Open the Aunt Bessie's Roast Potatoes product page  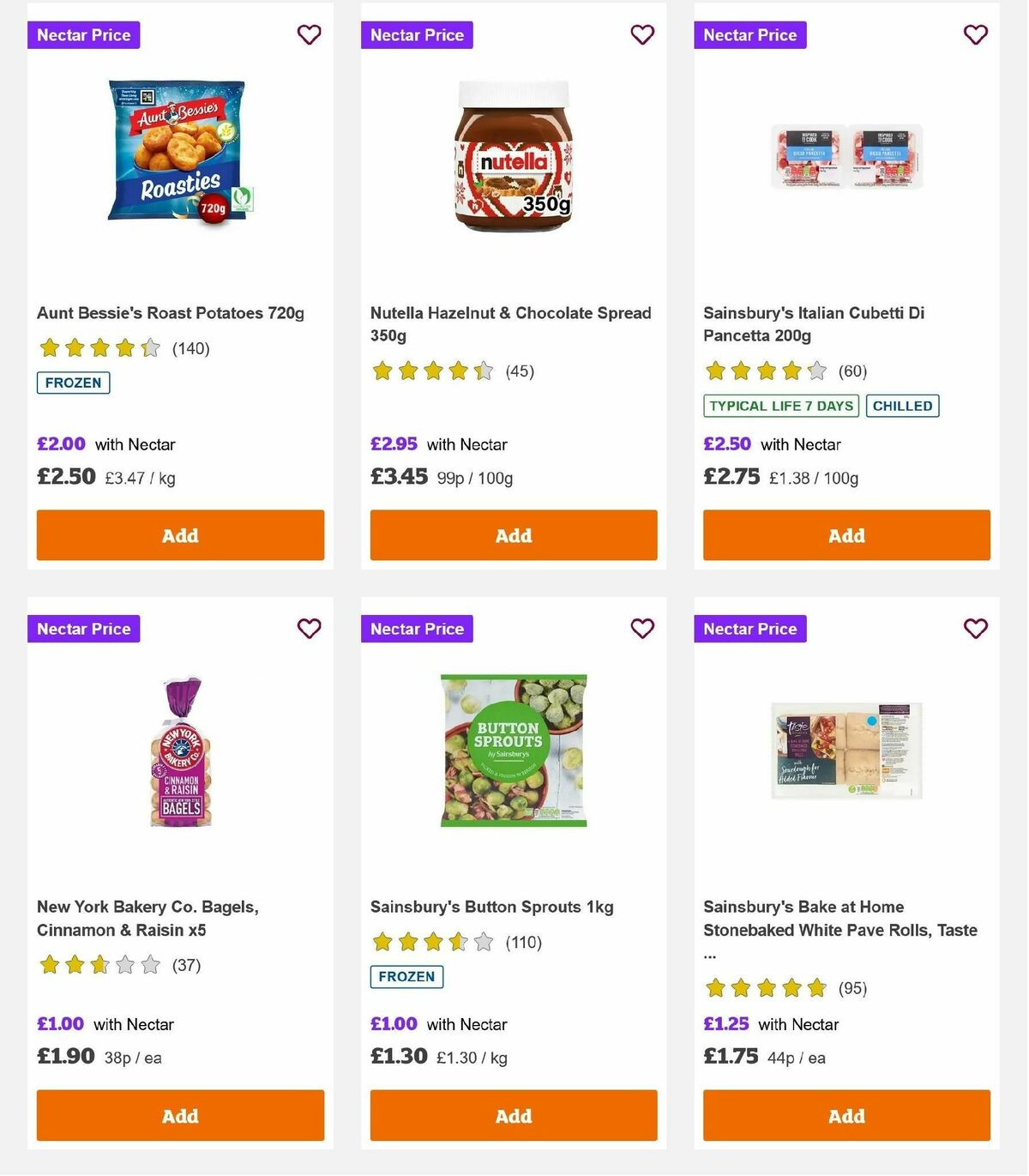click(169, 313)
